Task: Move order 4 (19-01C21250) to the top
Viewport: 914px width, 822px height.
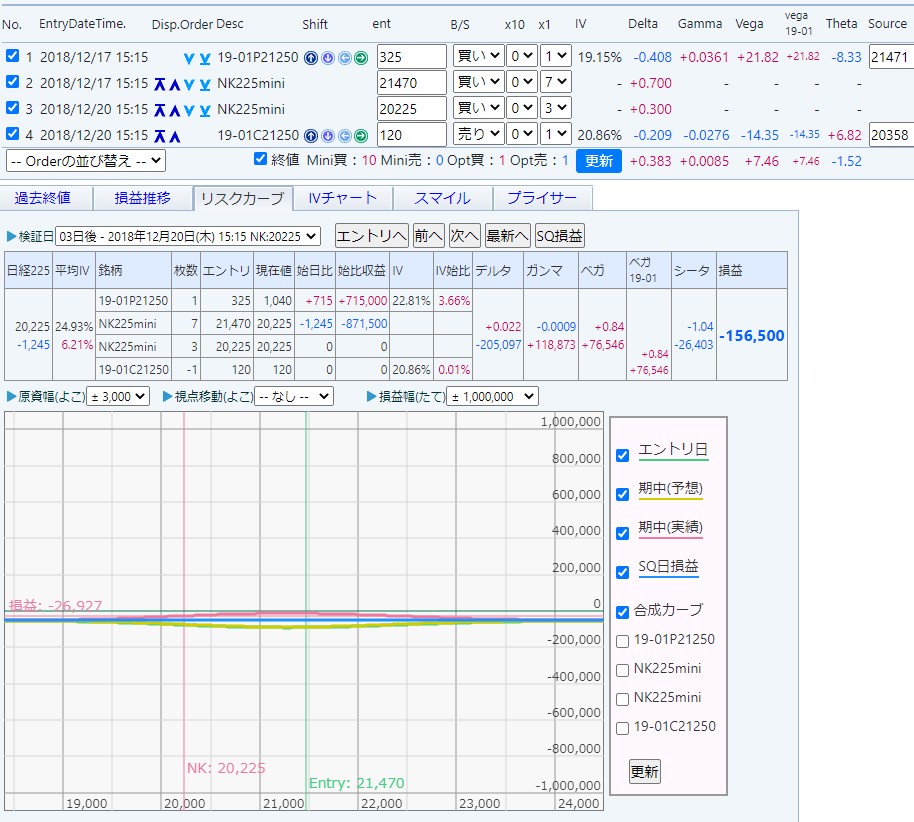Action: [x=160, y=136]
